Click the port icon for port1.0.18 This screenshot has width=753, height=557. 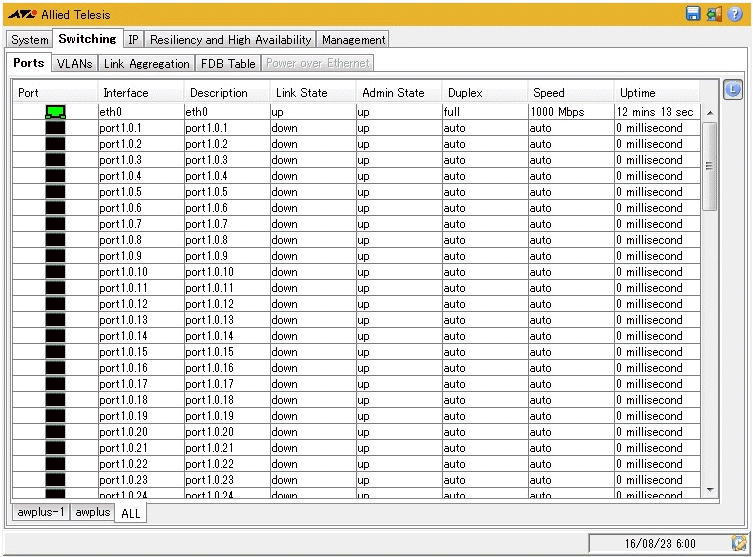pyautogui.click(x=55, y=400)
